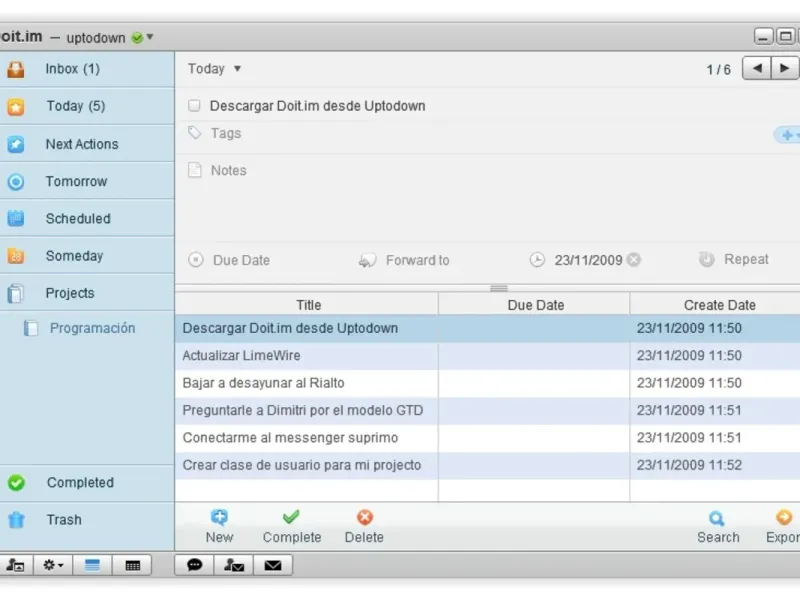This screenshot has width=800, height=600.
Task: Create a New task
Action: [219, 527]
